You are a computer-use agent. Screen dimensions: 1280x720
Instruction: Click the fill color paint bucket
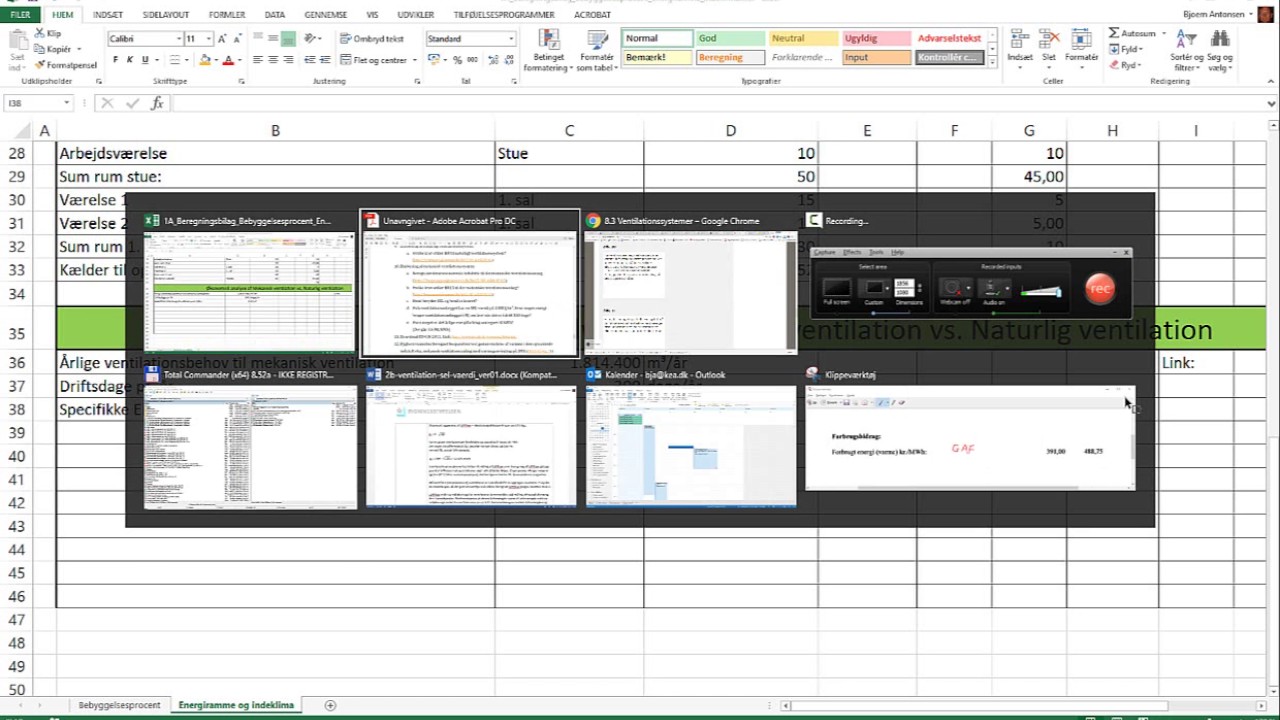[204, 60]
